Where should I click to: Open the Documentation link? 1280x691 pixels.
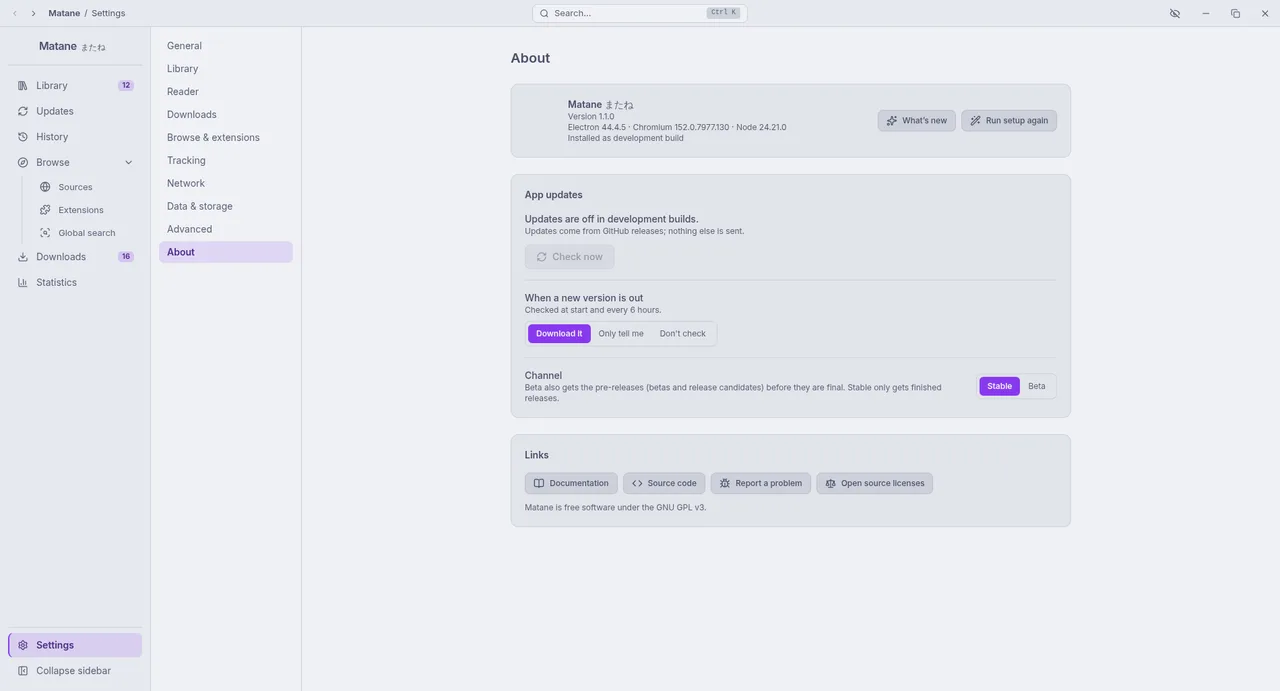pyautogui.click(x=571, y=483)
